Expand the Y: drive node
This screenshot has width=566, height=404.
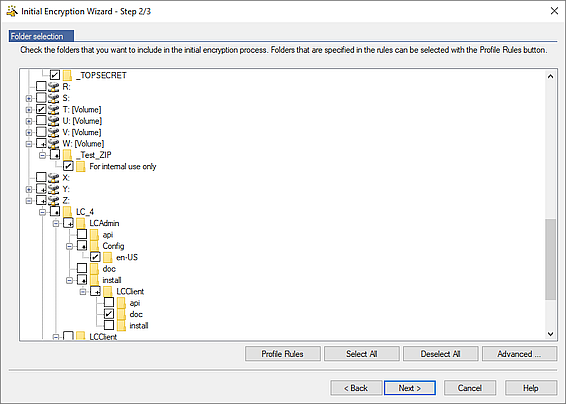click(x=29, y=189)
